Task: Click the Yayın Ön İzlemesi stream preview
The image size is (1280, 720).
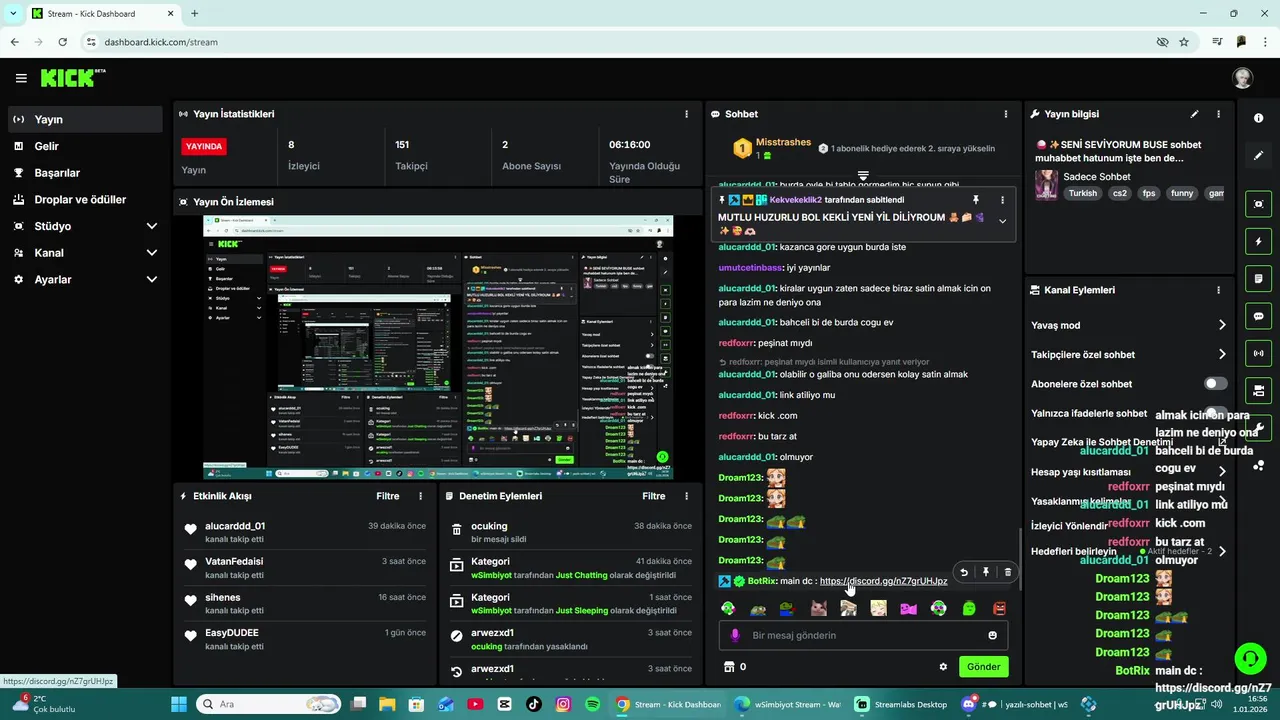Action: (438, 347)
